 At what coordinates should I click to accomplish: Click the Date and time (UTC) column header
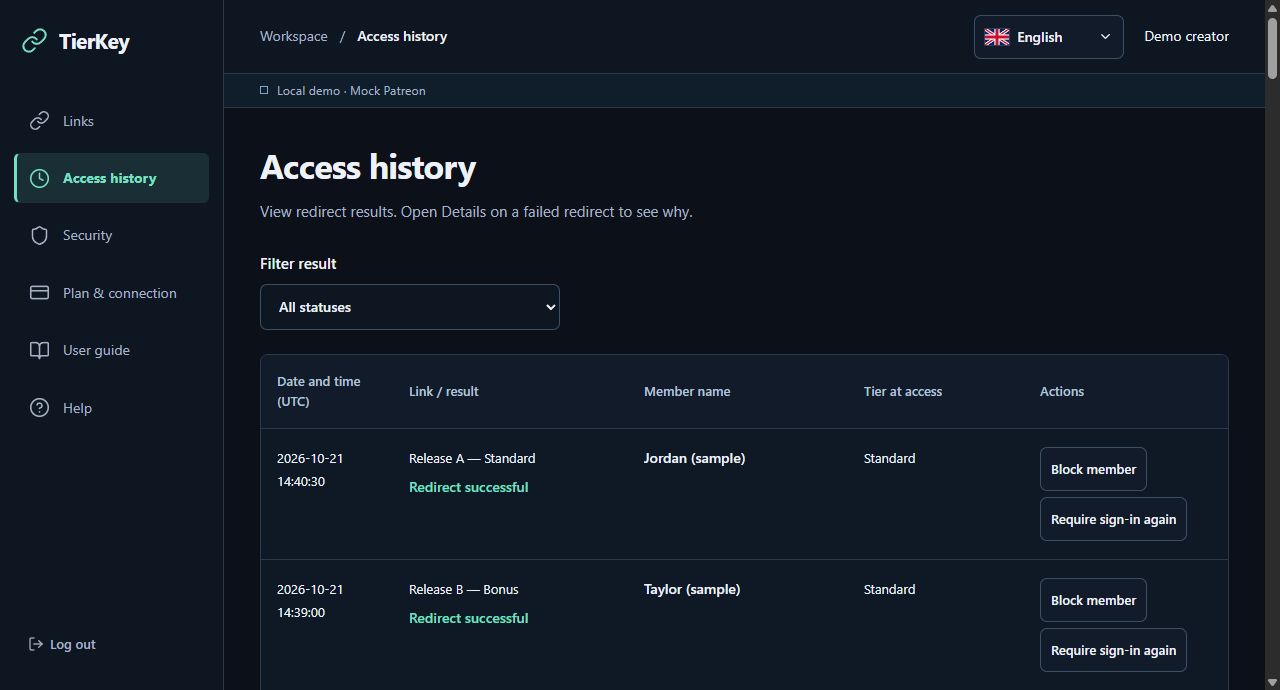(x=319, y=391)
